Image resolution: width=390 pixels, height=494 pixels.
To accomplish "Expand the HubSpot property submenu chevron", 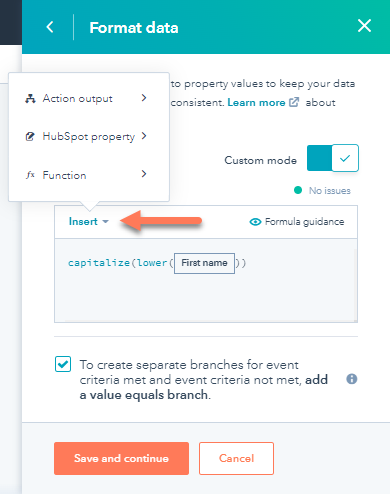I will (144, 136).
